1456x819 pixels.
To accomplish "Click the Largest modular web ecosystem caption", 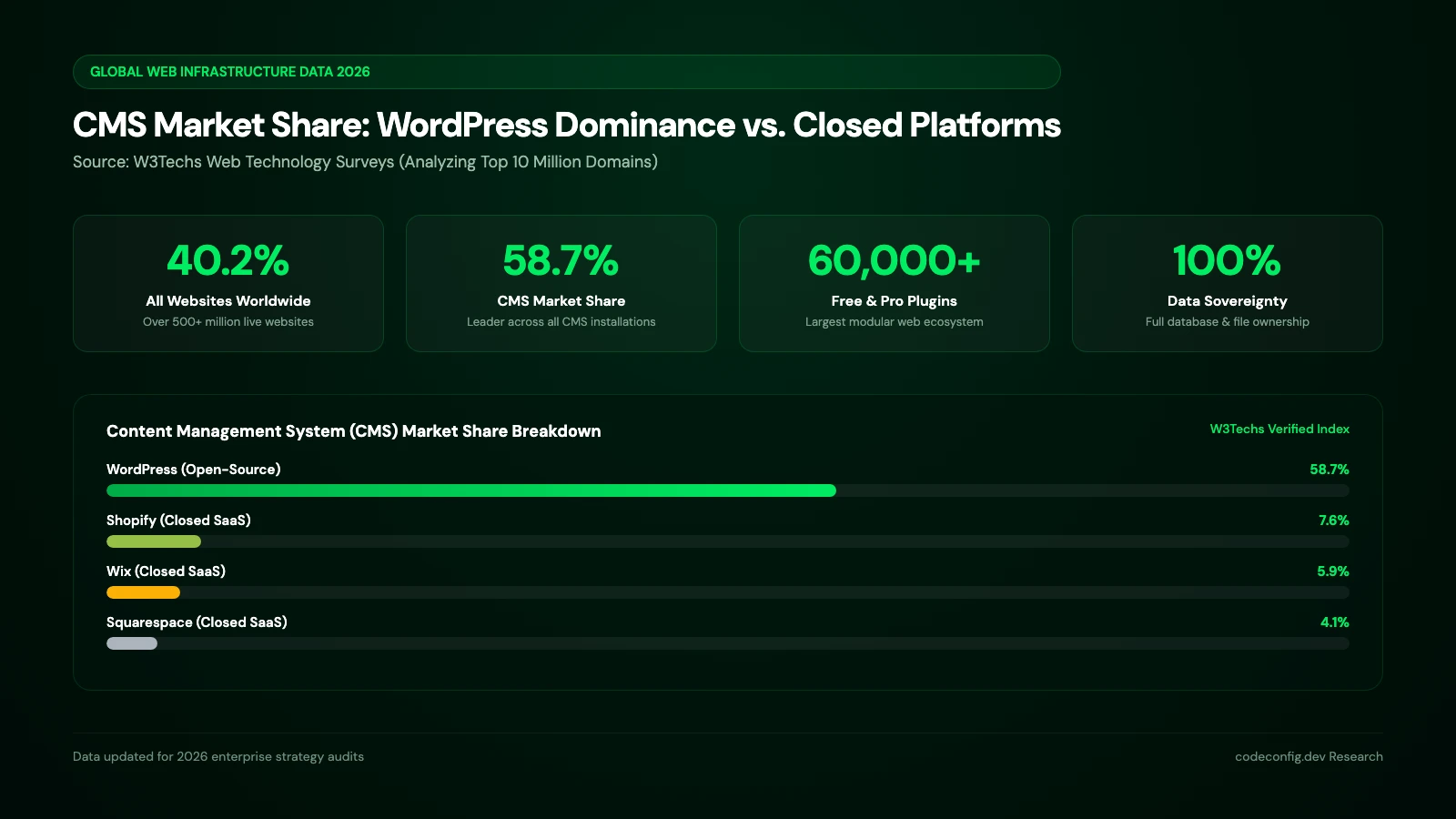I will [x=895, y=322].
